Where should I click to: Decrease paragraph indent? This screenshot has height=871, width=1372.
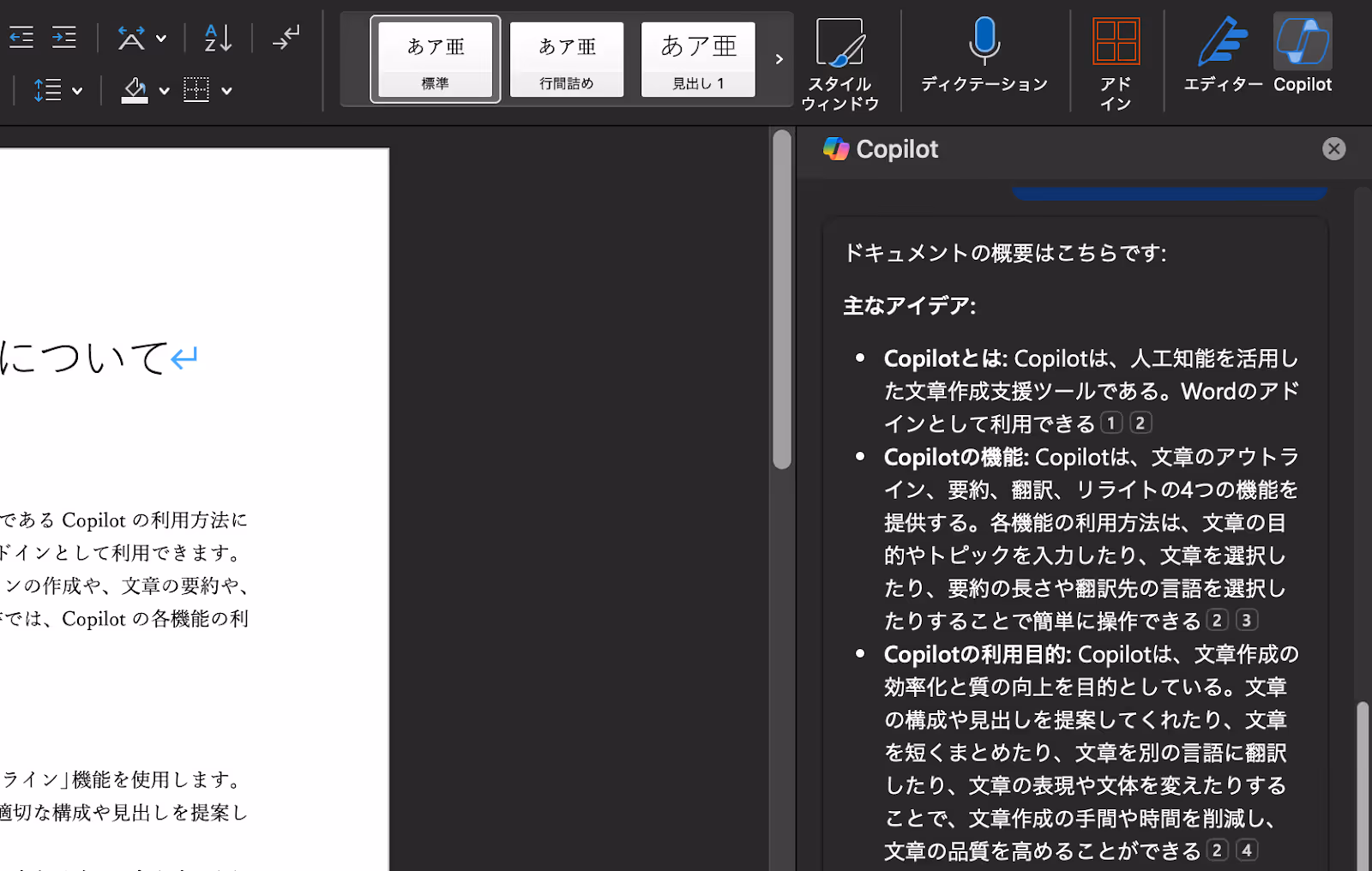click(21, 37)
